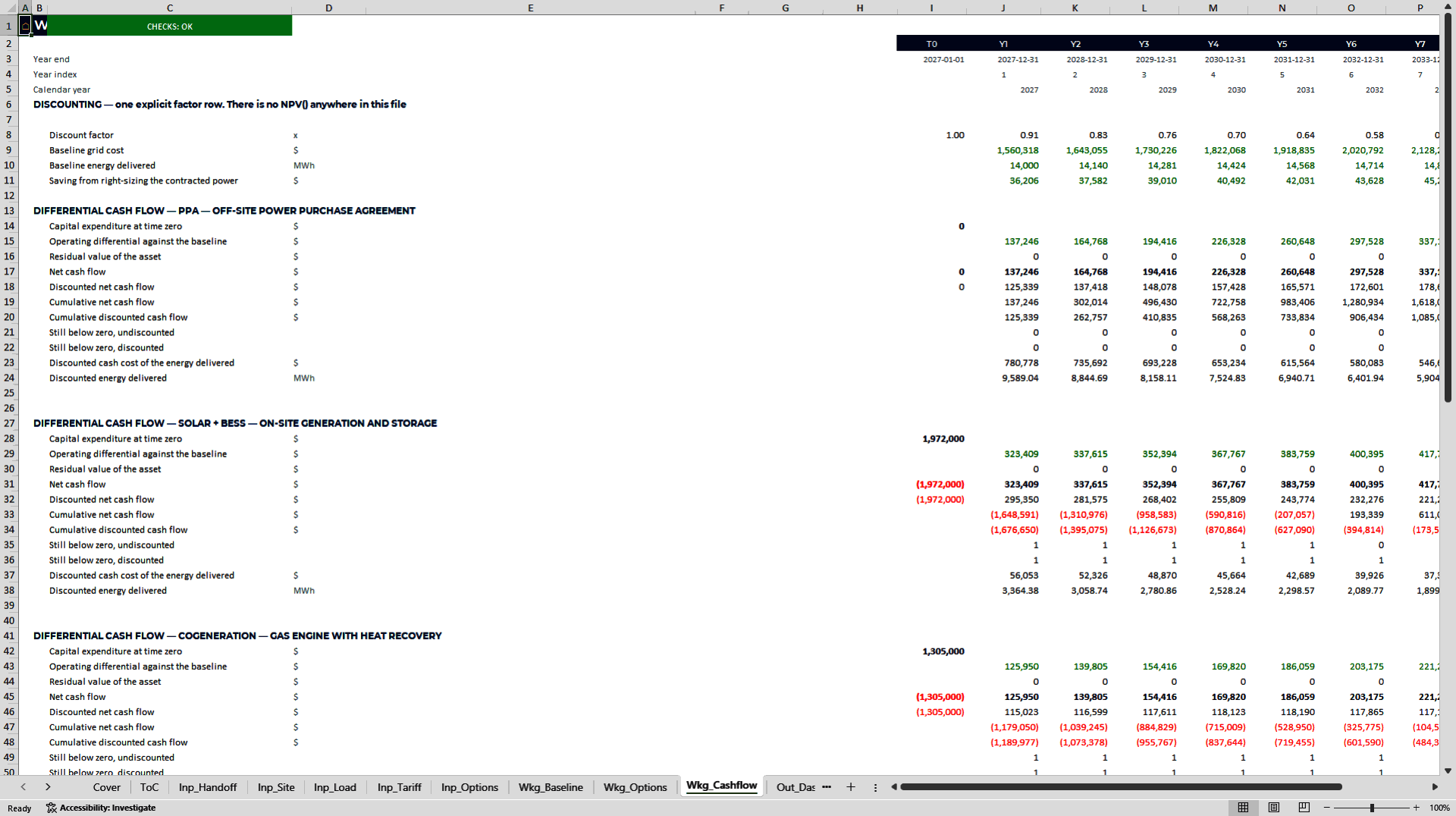Image resolution: width=1456 pixels, height=816 pixels.
Task: Open the partially shown Out_Das sheet tab
Action: pos(795,787)
